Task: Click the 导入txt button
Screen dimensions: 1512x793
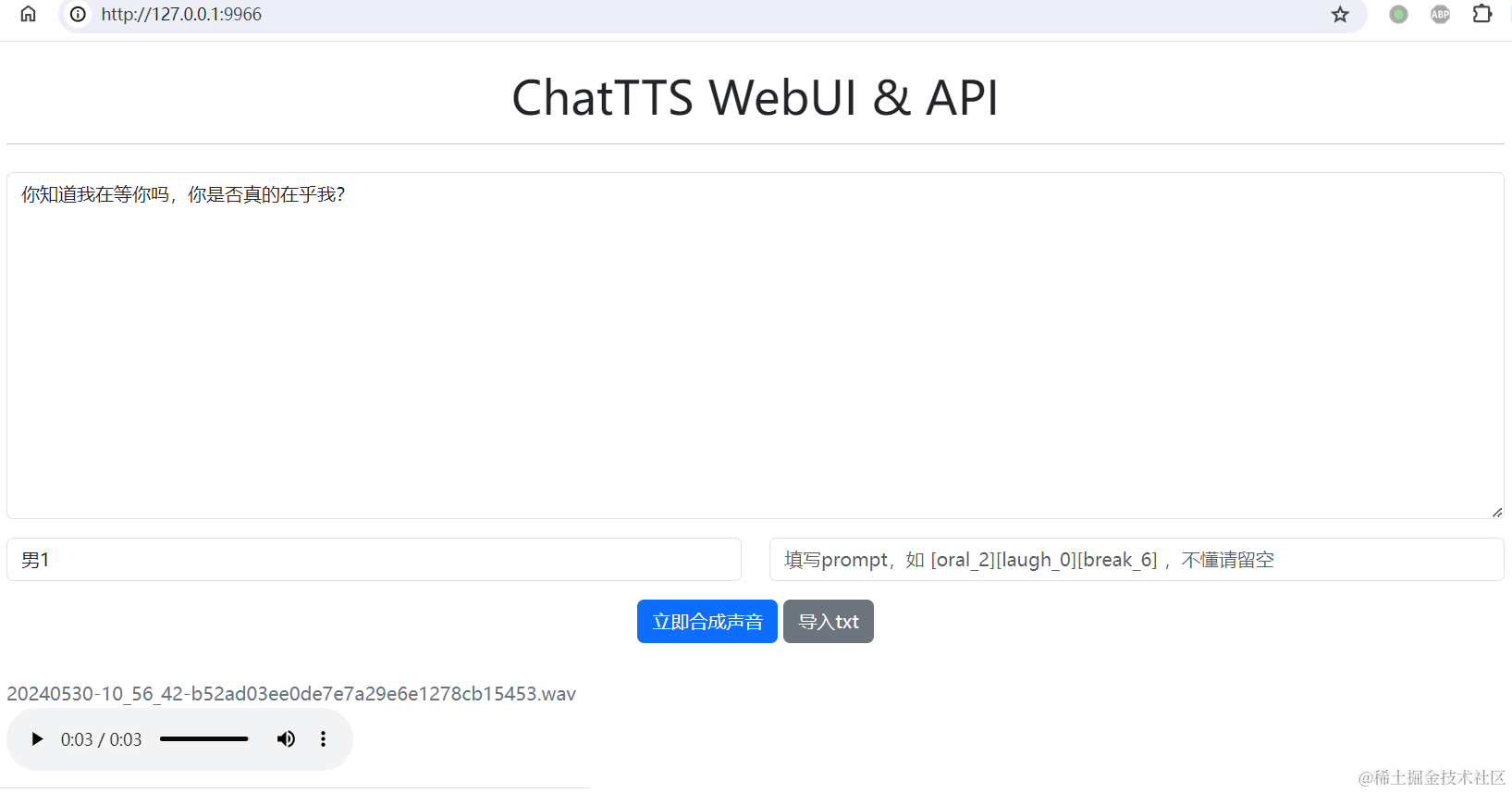Action: (829, 621)
